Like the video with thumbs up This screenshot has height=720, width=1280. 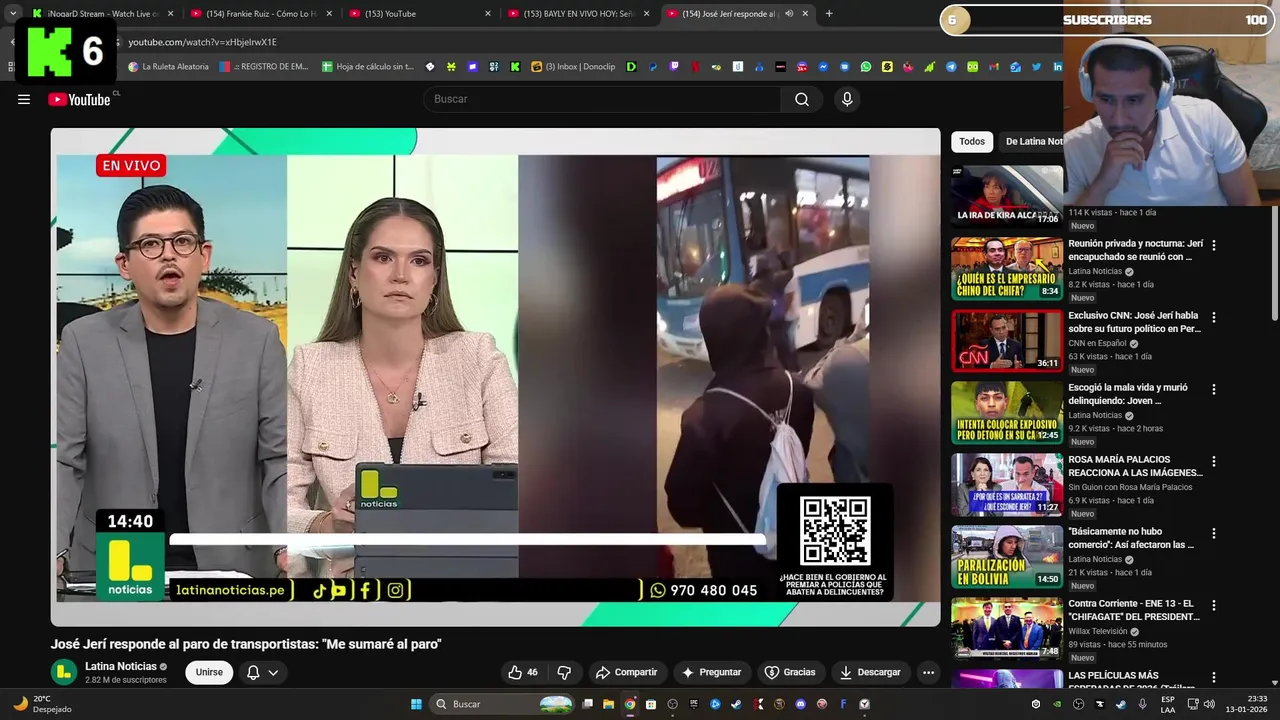point(522,672)
